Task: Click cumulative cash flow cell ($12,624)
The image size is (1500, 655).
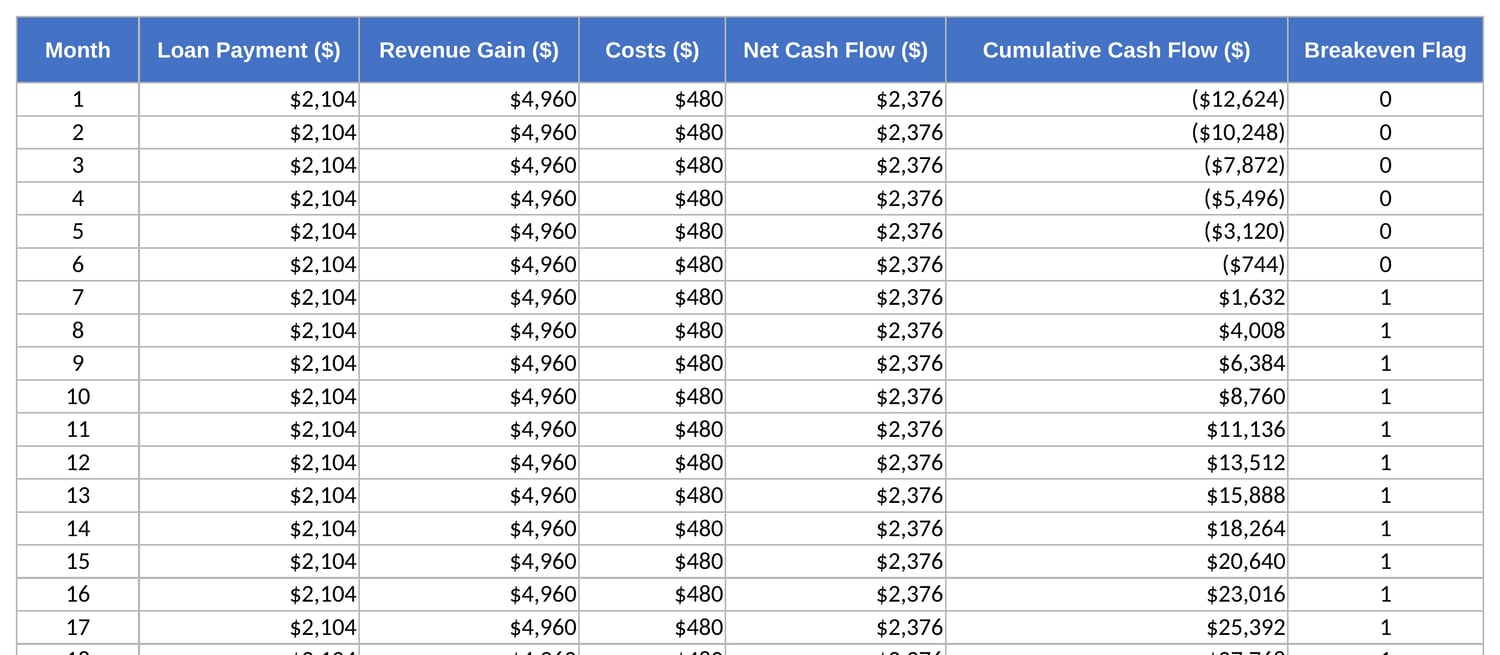Action: coord(1117,99)
